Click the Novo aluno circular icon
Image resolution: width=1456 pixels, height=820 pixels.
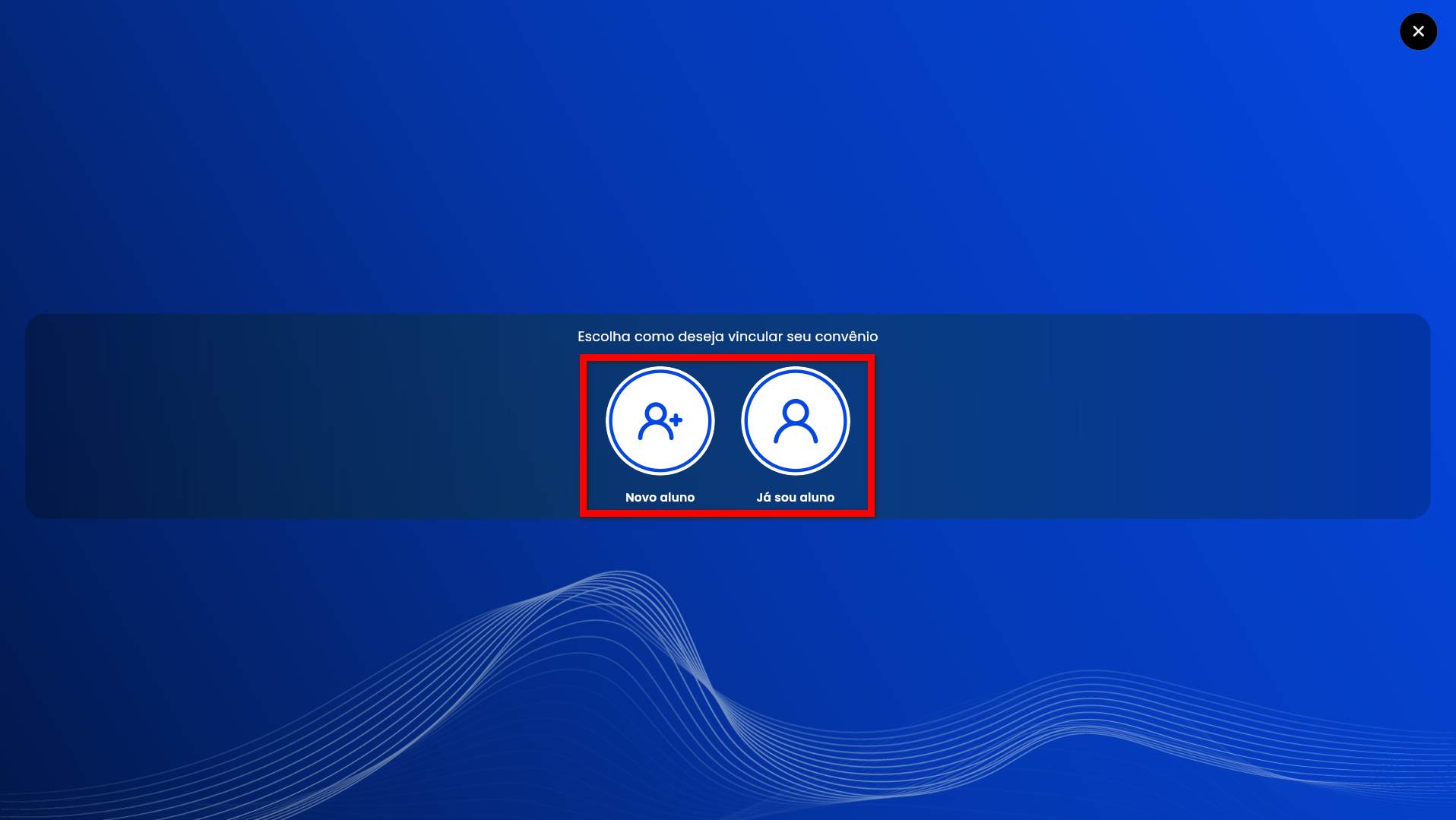click(660, 420)
